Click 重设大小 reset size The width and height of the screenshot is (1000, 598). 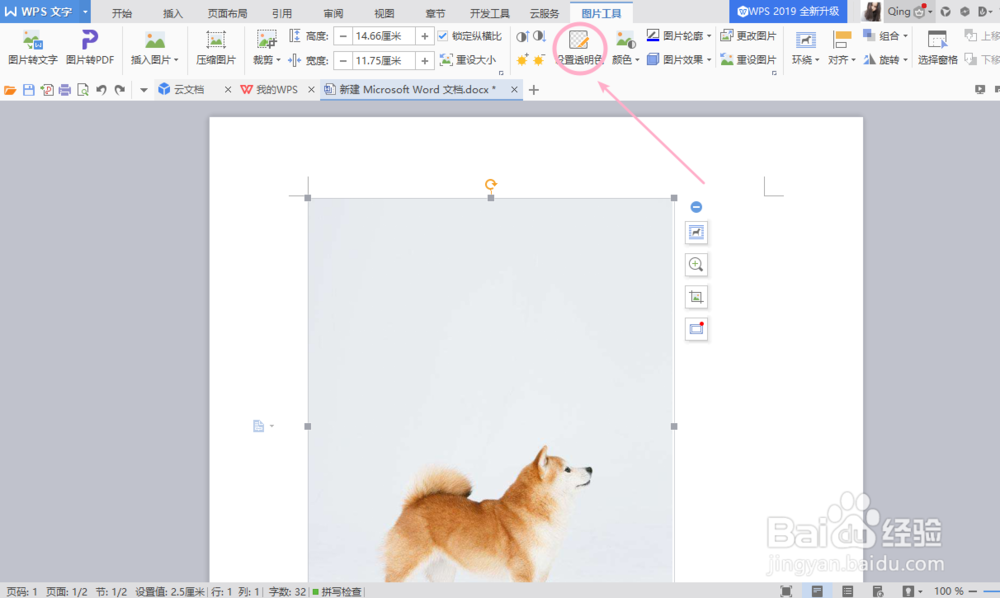pyautogui.click(x=467, y=60)
